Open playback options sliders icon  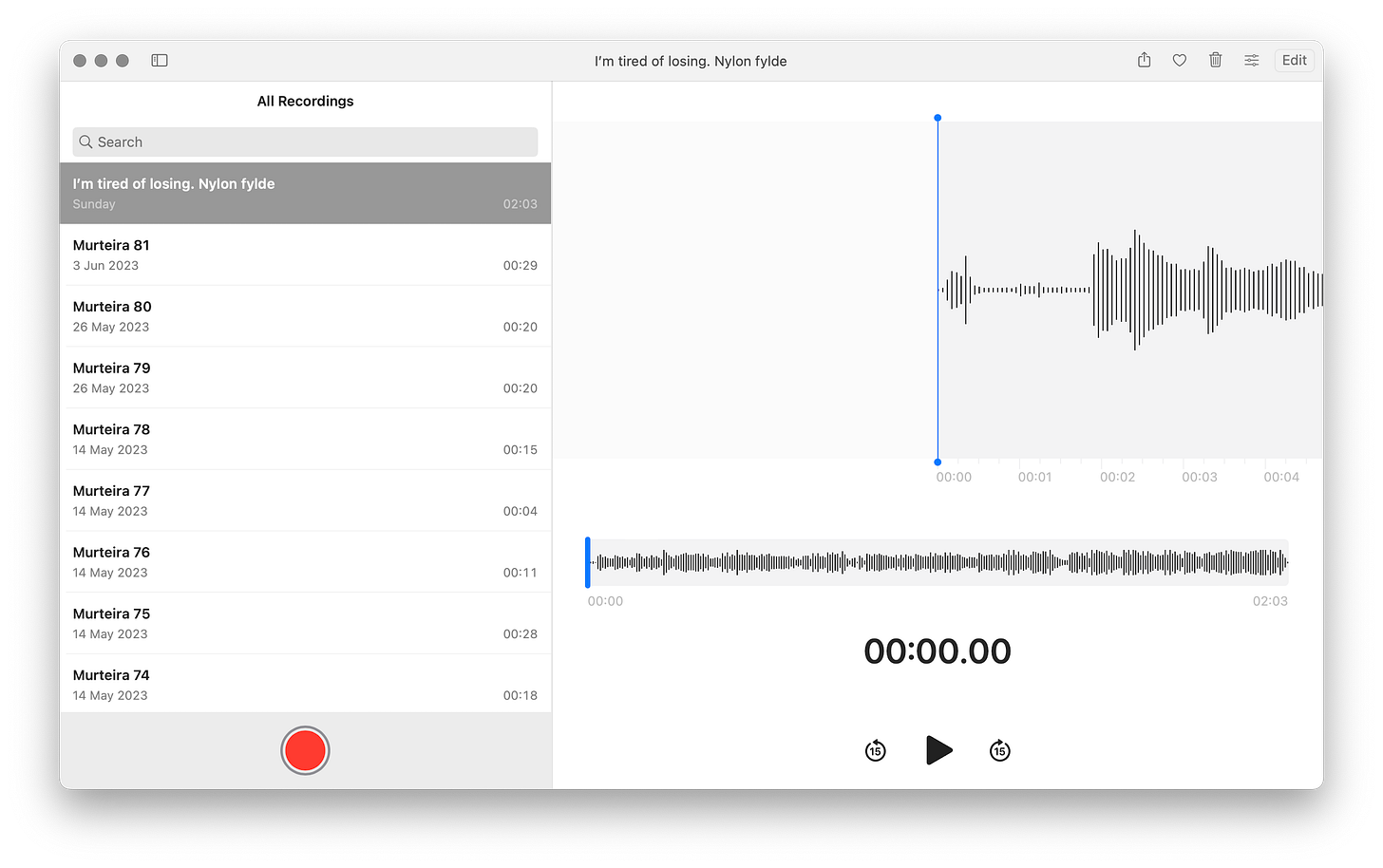[1252, 61]
